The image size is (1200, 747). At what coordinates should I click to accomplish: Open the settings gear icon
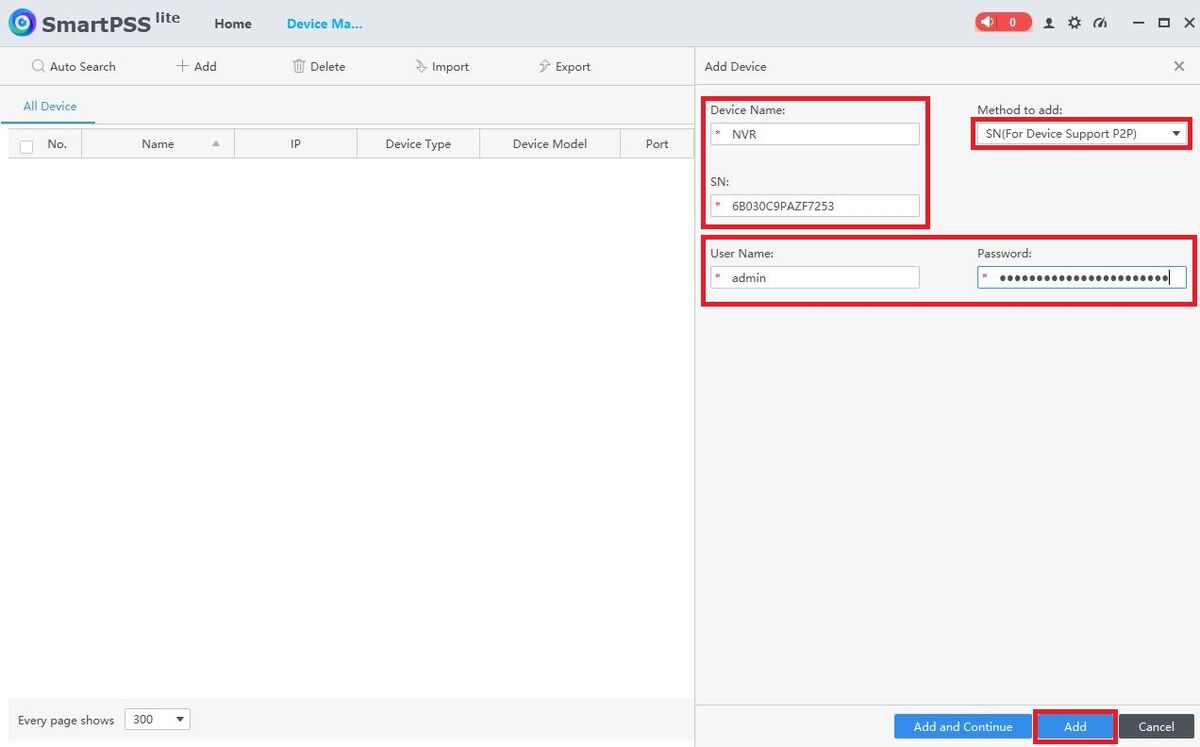(1075, 23)
